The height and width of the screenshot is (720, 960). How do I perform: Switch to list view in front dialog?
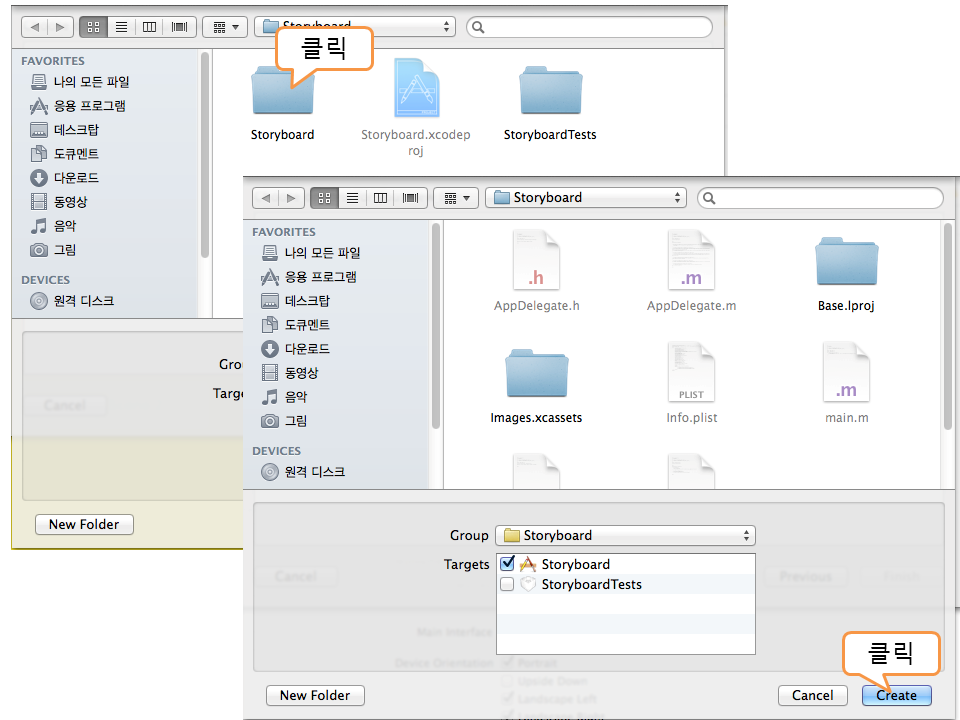point(352,198)
